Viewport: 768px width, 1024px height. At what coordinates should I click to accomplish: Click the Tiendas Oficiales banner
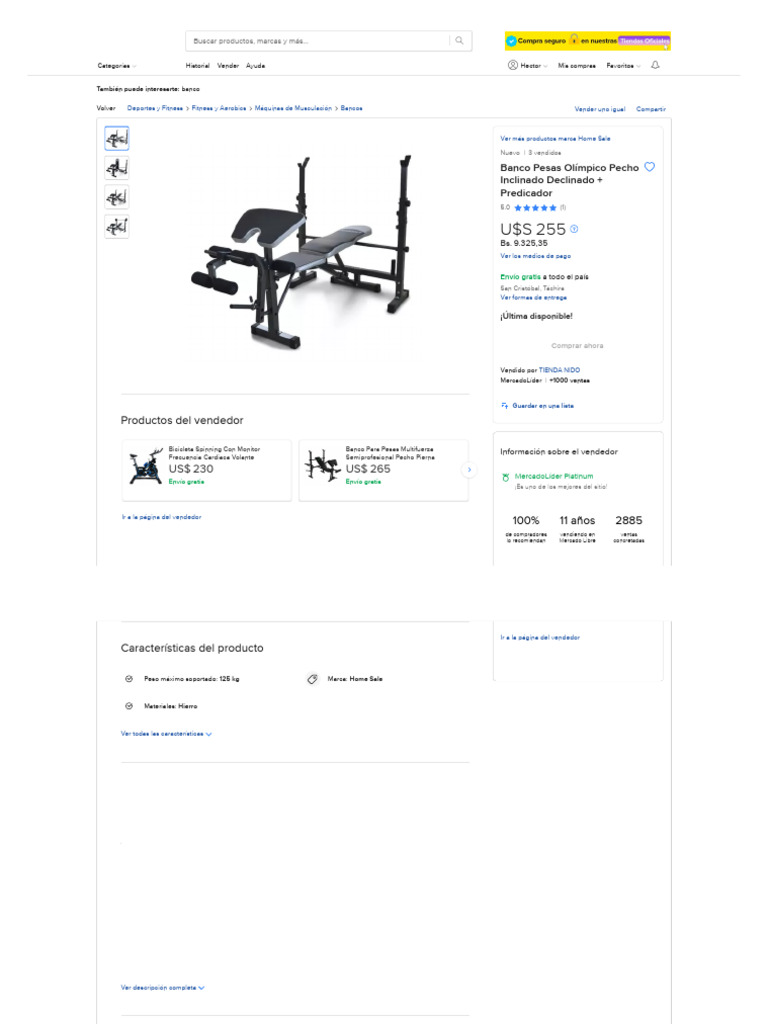pyautogui.click(x=644, y=40)
